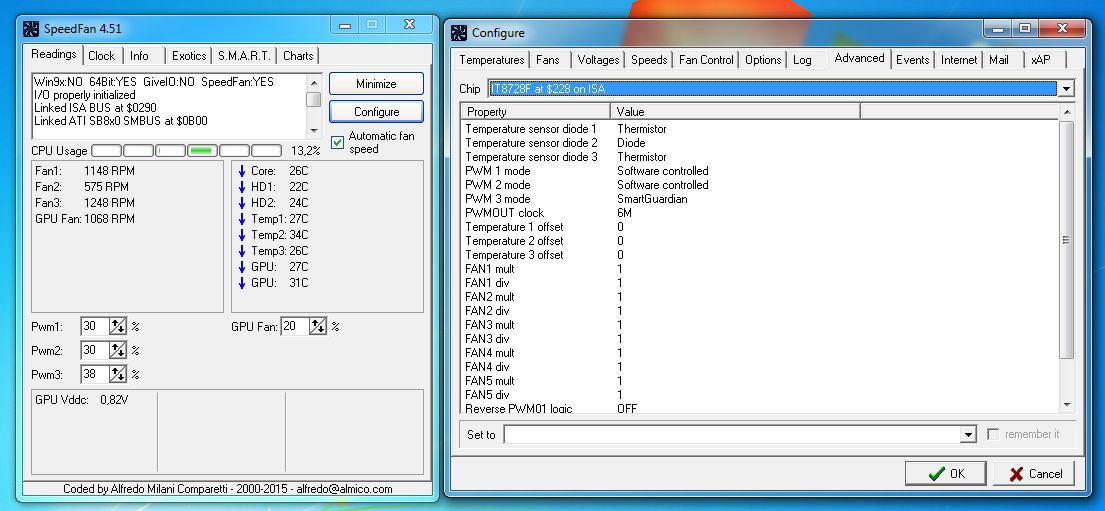
Task: Click the properties list vertical scrollbar thumb
Action: [x=1066, y=240]
